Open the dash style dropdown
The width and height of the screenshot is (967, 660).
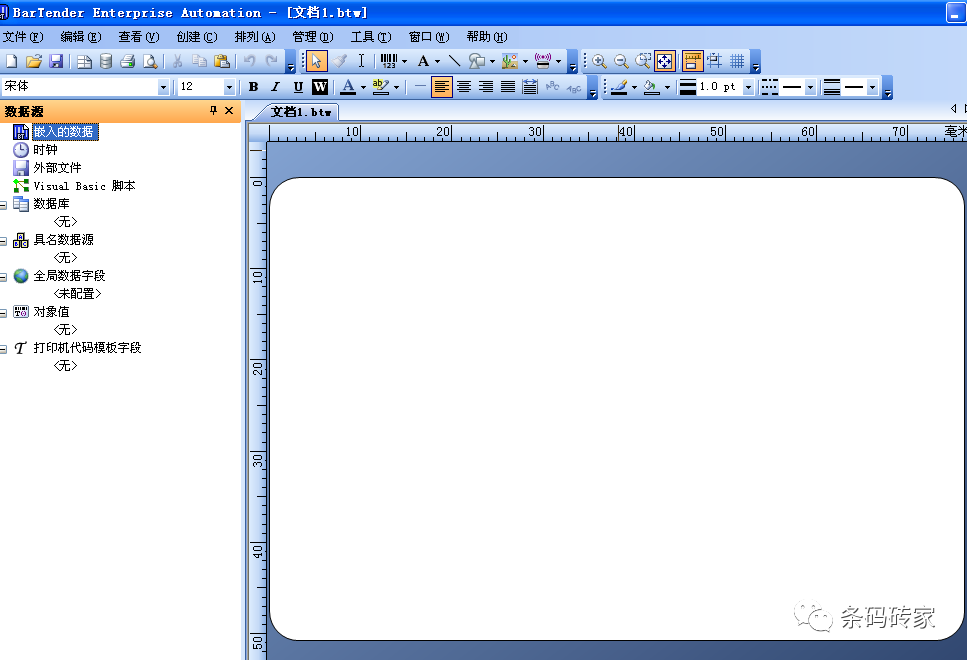point(810,87)
